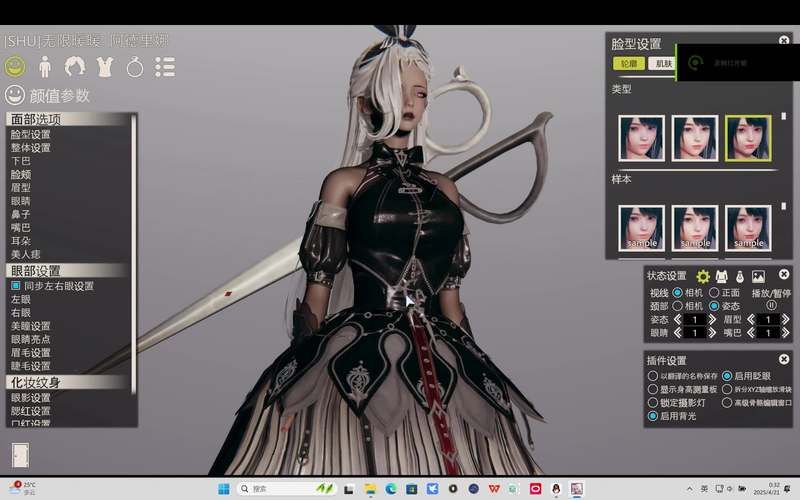Toggle 启用眨眼 option
The image size is (800, 500).
click(727, 376)
